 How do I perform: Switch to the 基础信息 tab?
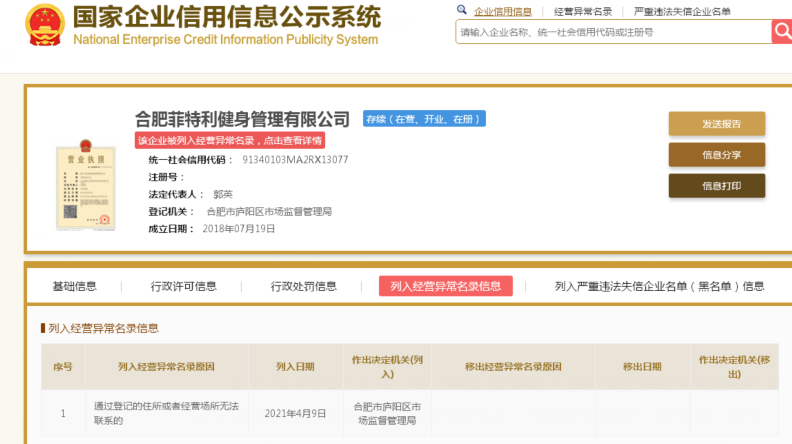click(74, 286)
